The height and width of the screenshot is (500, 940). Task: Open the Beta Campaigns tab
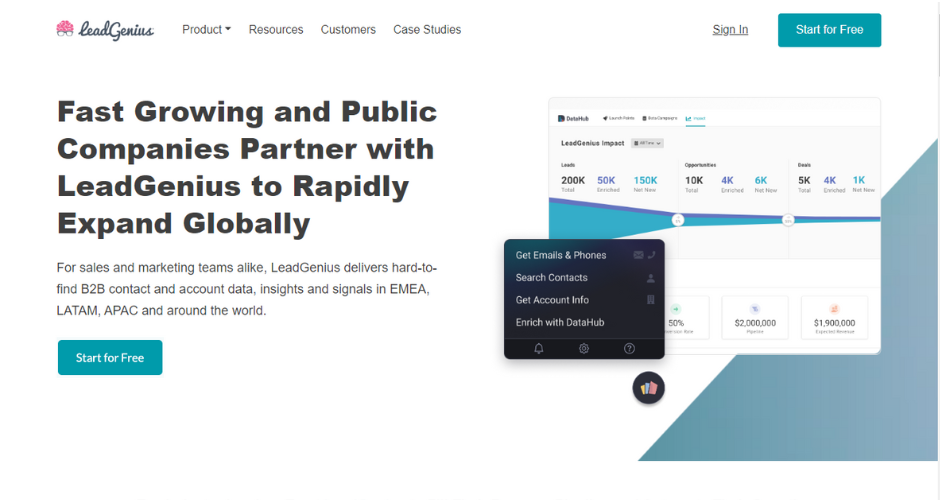click(x=660, y=118)
